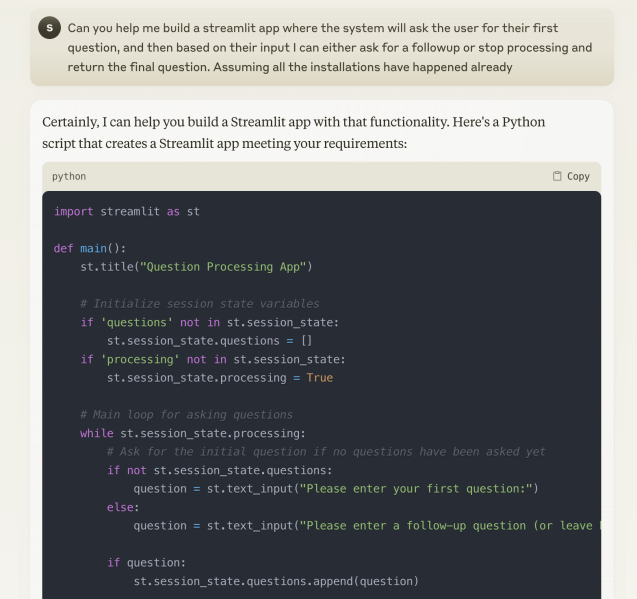Screen dimensions: 637x599
Task: Click the else: keyword in the code
Action: [x=123, y=508]
